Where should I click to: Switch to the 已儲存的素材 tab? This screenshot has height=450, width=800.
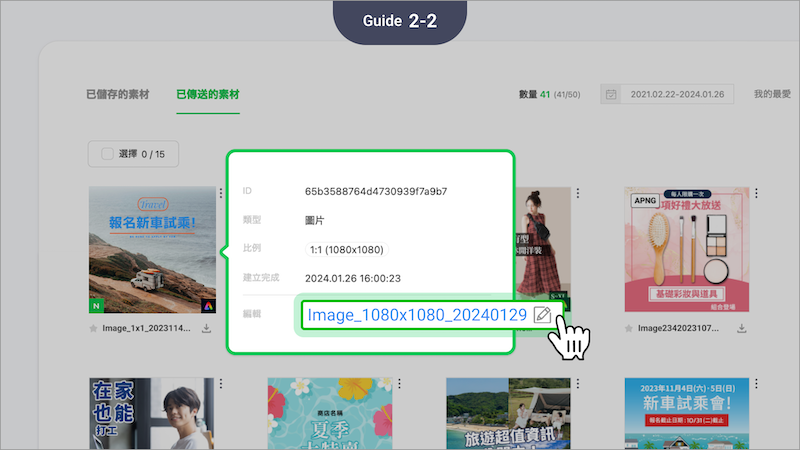117,95
